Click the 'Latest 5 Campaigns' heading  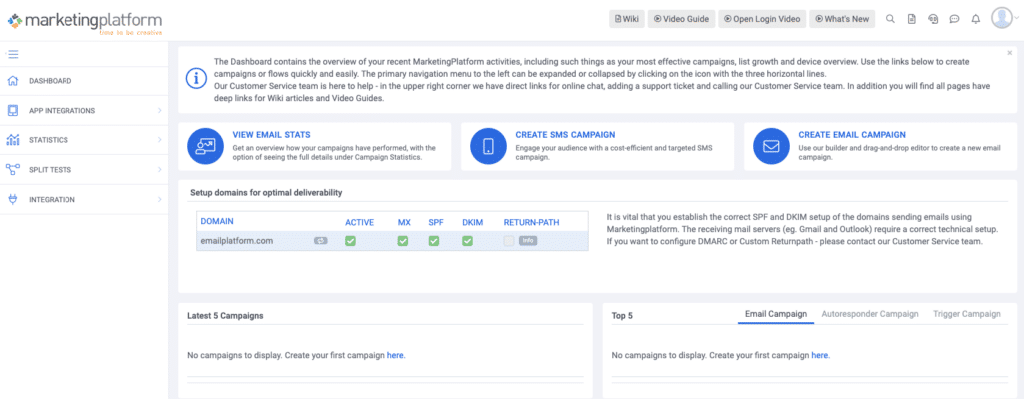(225, 315)
